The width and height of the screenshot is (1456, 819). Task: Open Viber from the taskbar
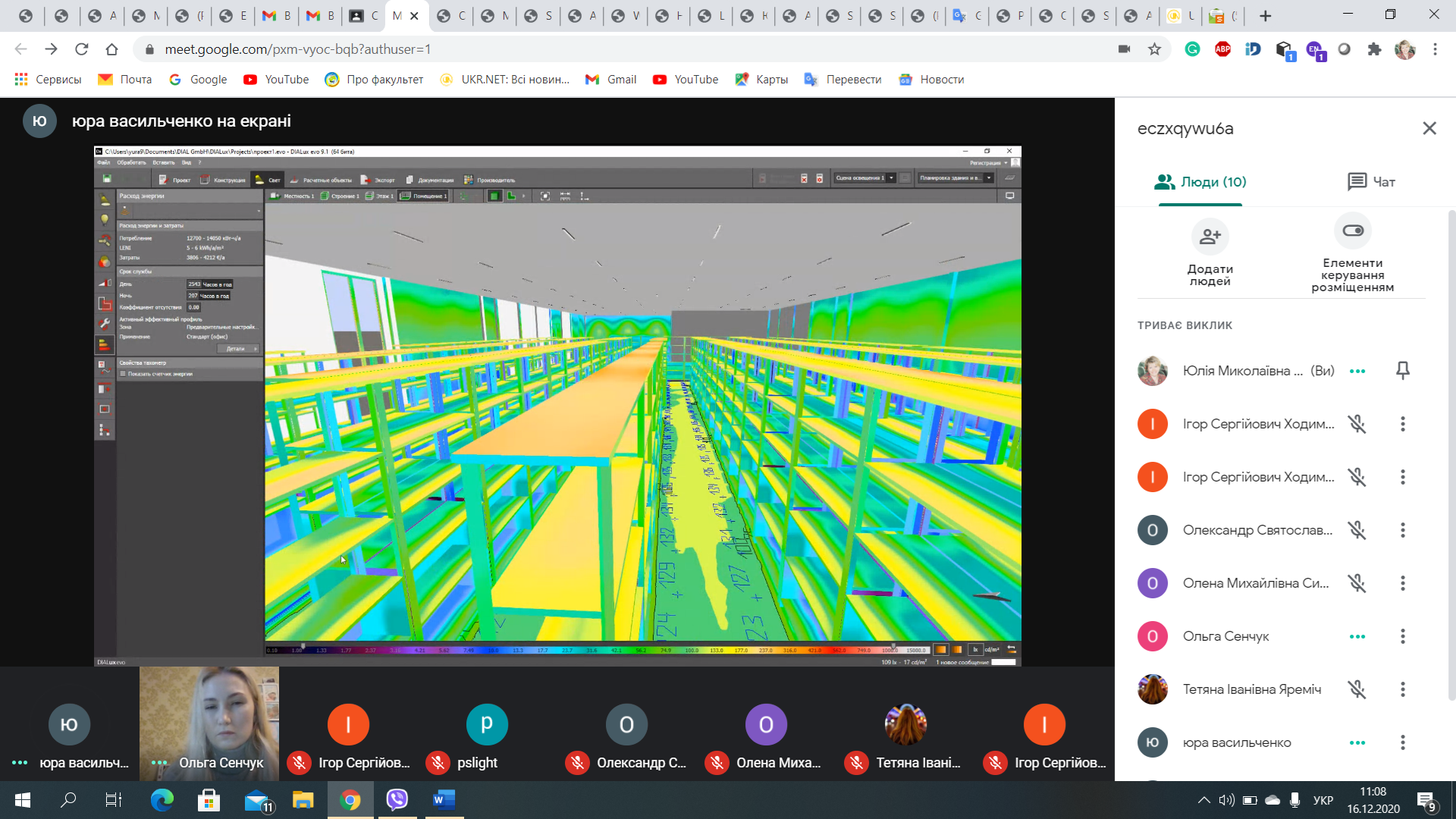pyautogui.click(x=397, y=799)
